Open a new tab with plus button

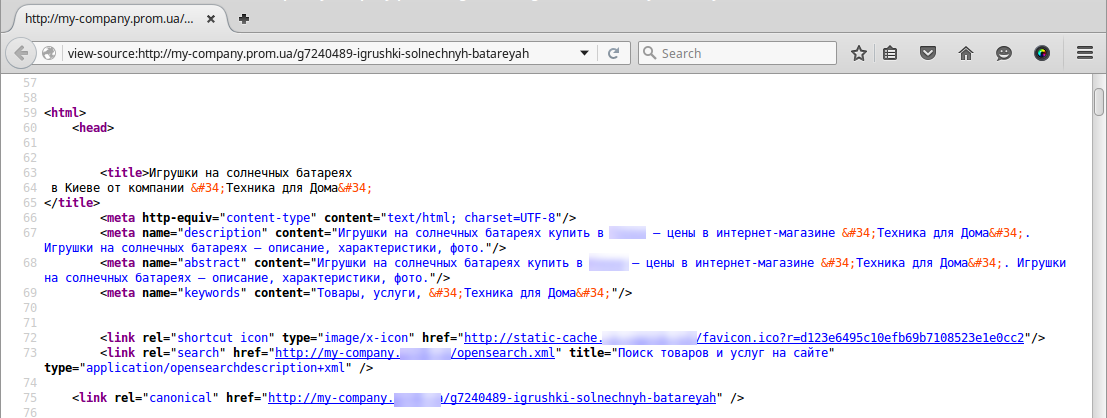(x=245, y=18)
